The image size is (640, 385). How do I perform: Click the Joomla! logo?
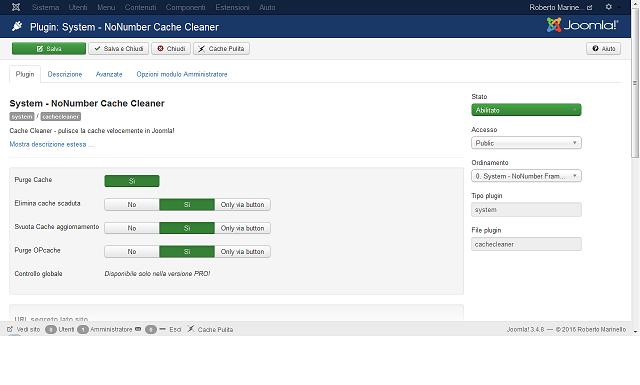point(582,25)
